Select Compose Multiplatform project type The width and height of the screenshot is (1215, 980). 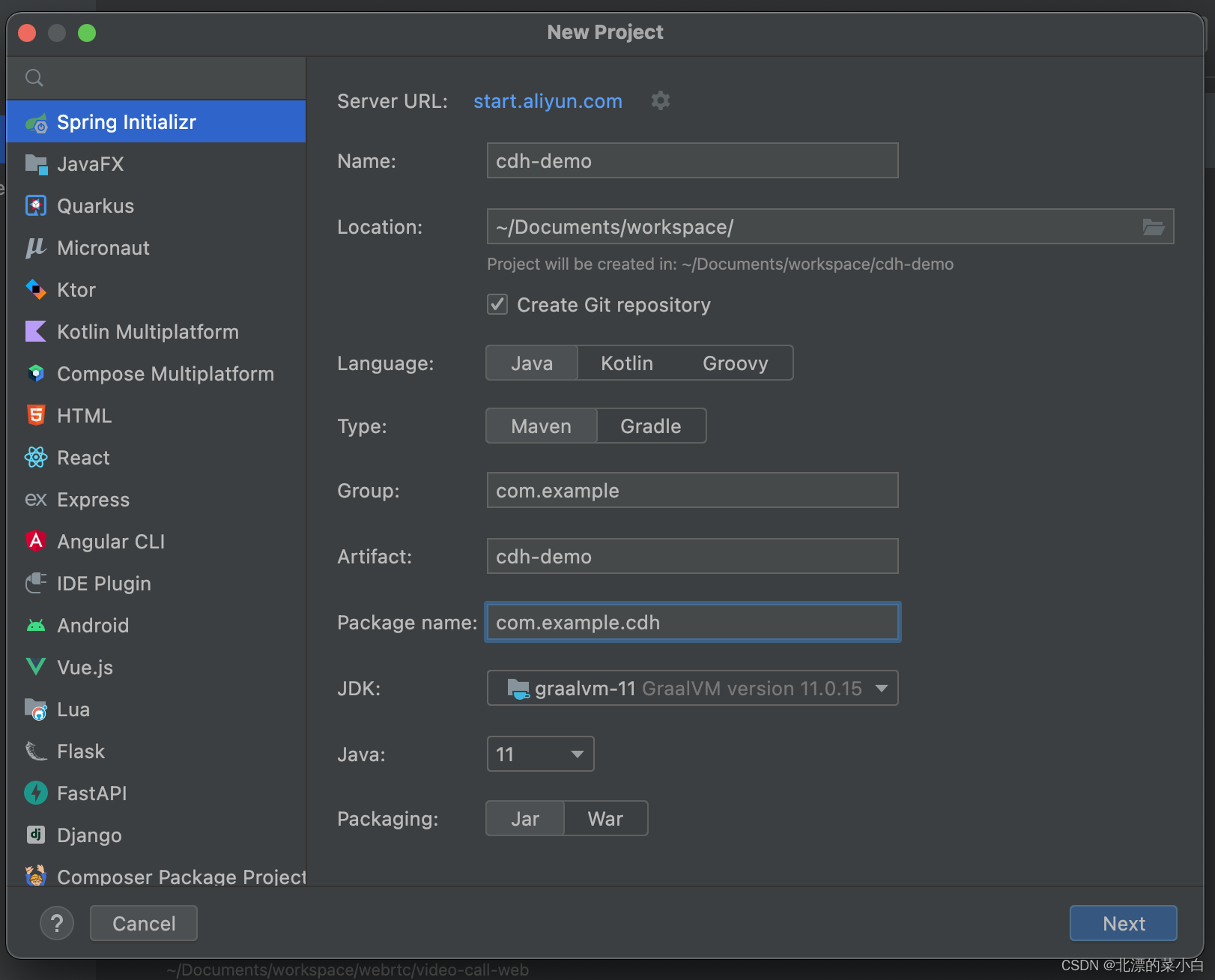[x=156, y=374]
